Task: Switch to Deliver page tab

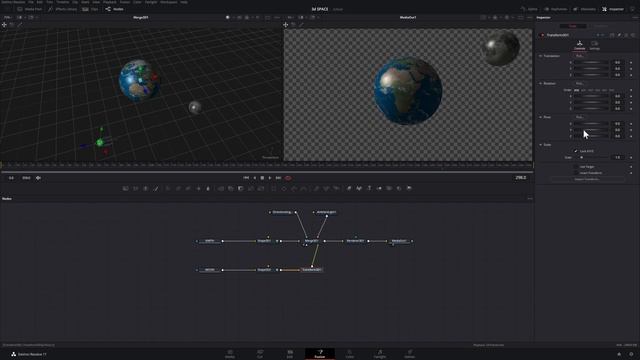Action: coord(409,354)
